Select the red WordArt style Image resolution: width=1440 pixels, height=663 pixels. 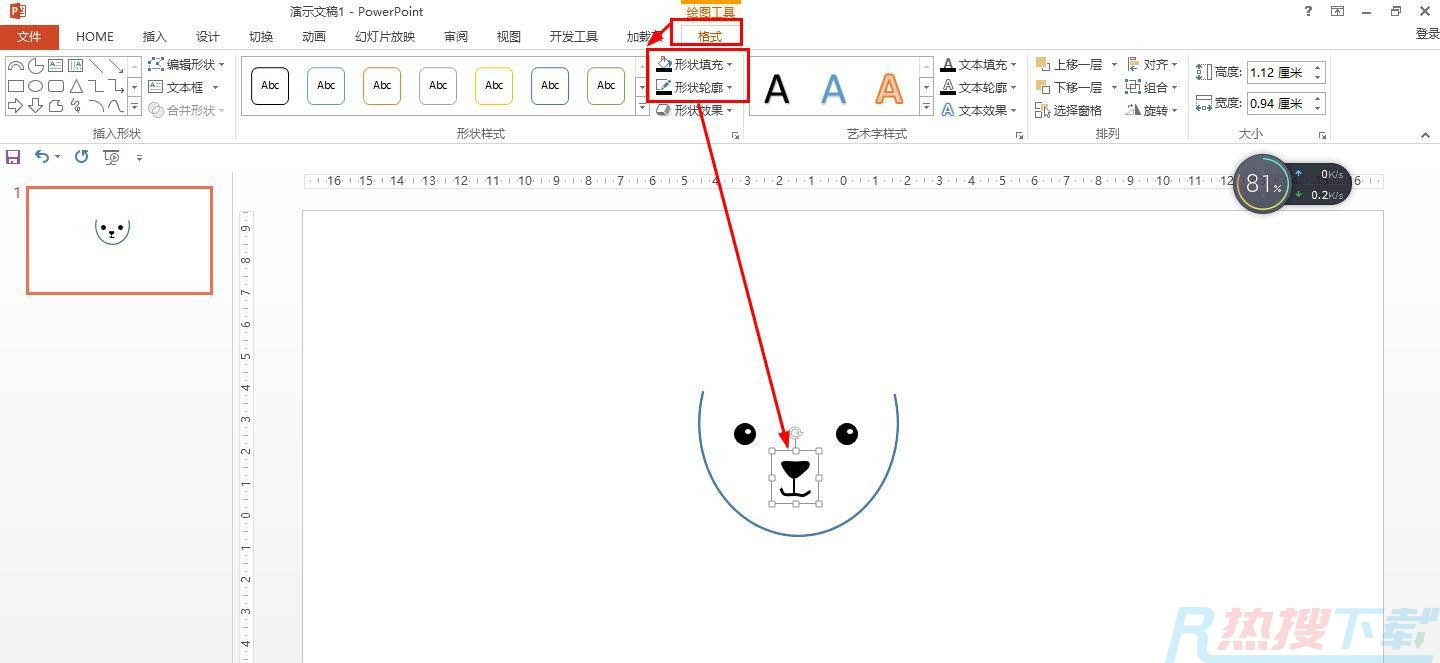[888, 89]
